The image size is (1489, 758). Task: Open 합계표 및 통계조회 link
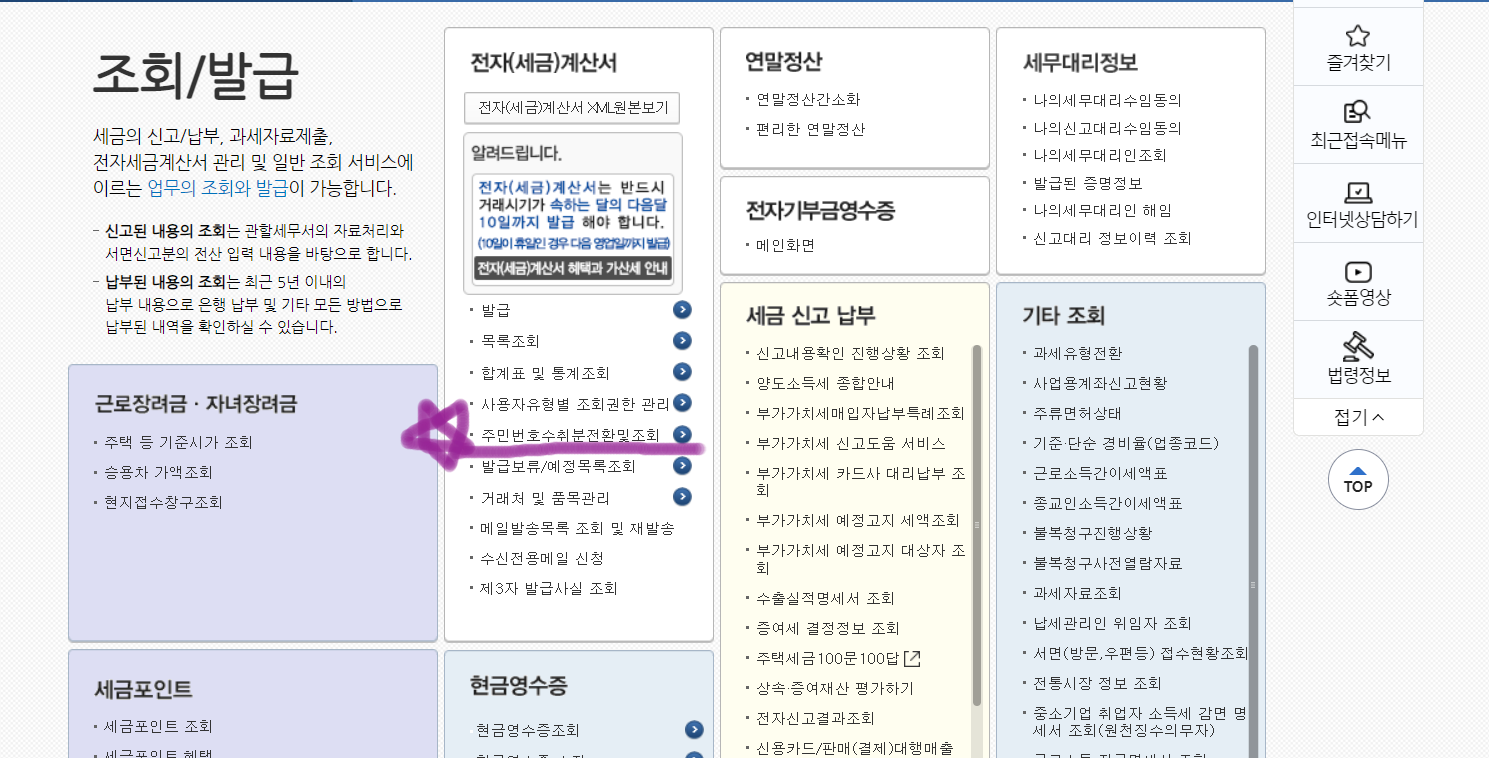(x=545, y=373)
